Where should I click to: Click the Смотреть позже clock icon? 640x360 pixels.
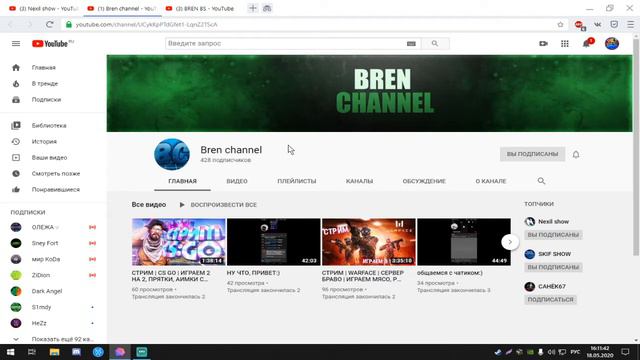(16, 173)
